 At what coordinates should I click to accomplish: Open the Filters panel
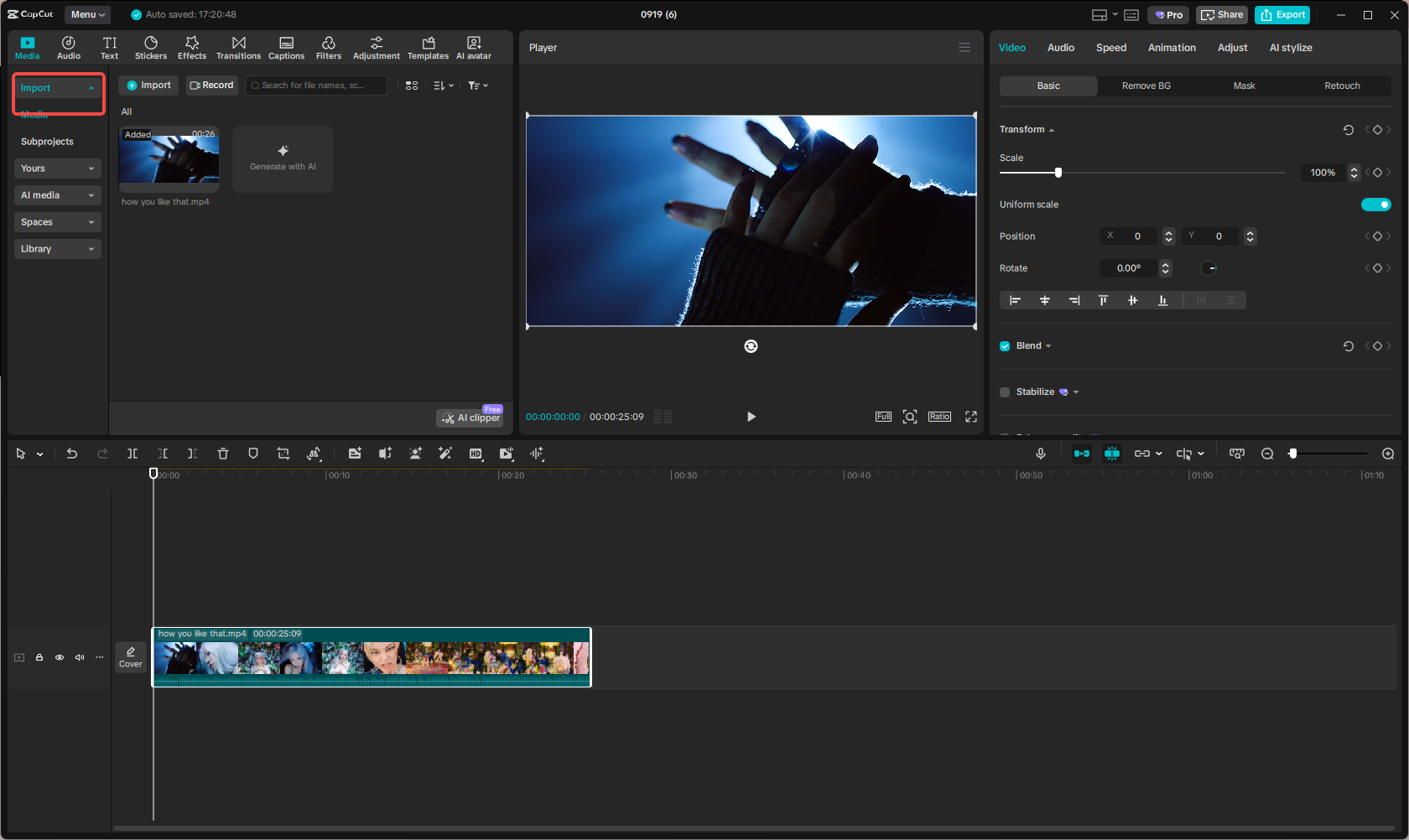(x=328, y=48)
